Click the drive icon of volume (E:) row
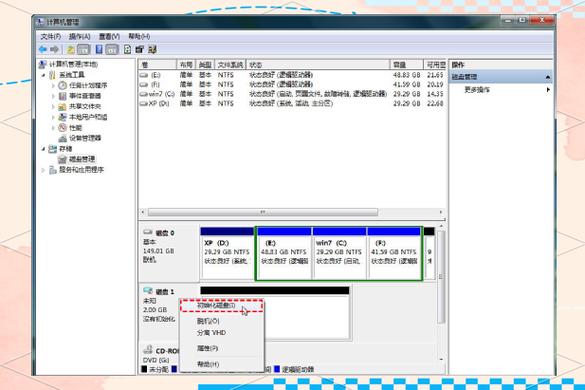Viewport: 585px width, 390px height. coord(144,75)
